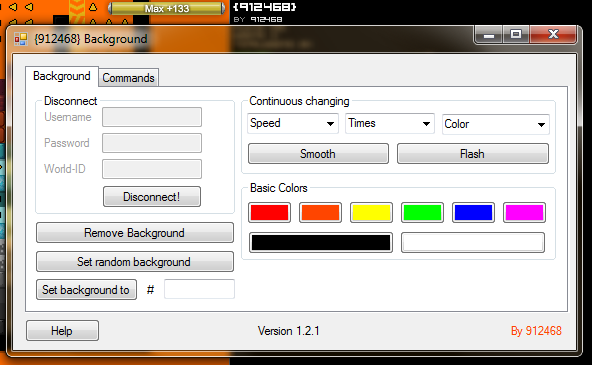The width and height of the screenshot is (592, 365).
Task: Set the background to black swatch
Action: [x=321, y=242]
